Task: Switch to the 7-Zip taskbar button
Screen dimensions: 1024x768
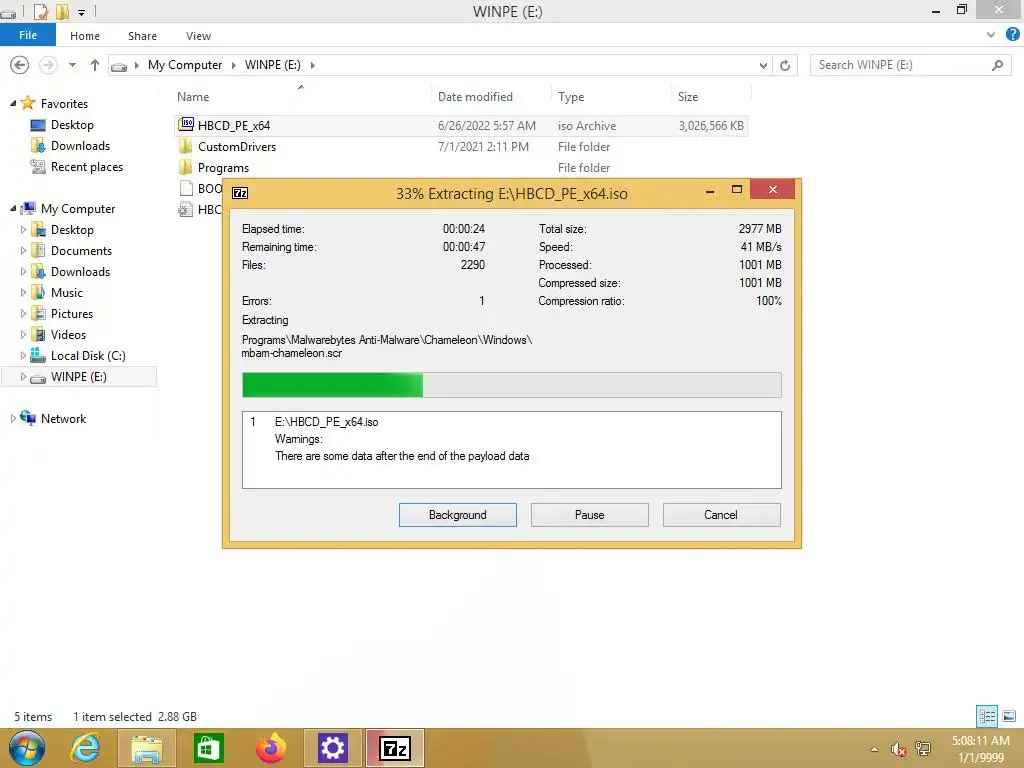Action: pyautogui.click(x=395, y=748)
